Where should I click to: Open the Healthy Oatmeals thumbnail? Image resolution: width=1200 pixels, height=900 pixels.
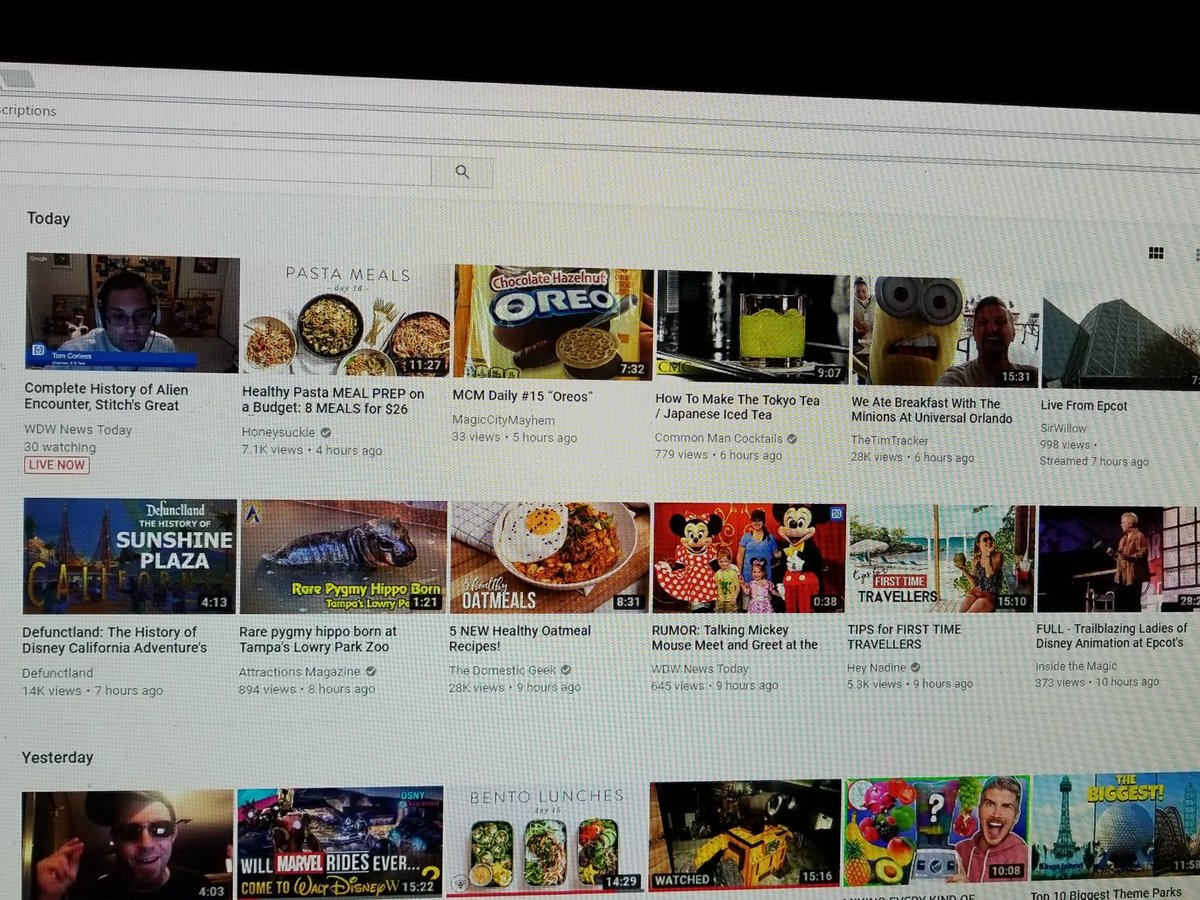(550, 558)
